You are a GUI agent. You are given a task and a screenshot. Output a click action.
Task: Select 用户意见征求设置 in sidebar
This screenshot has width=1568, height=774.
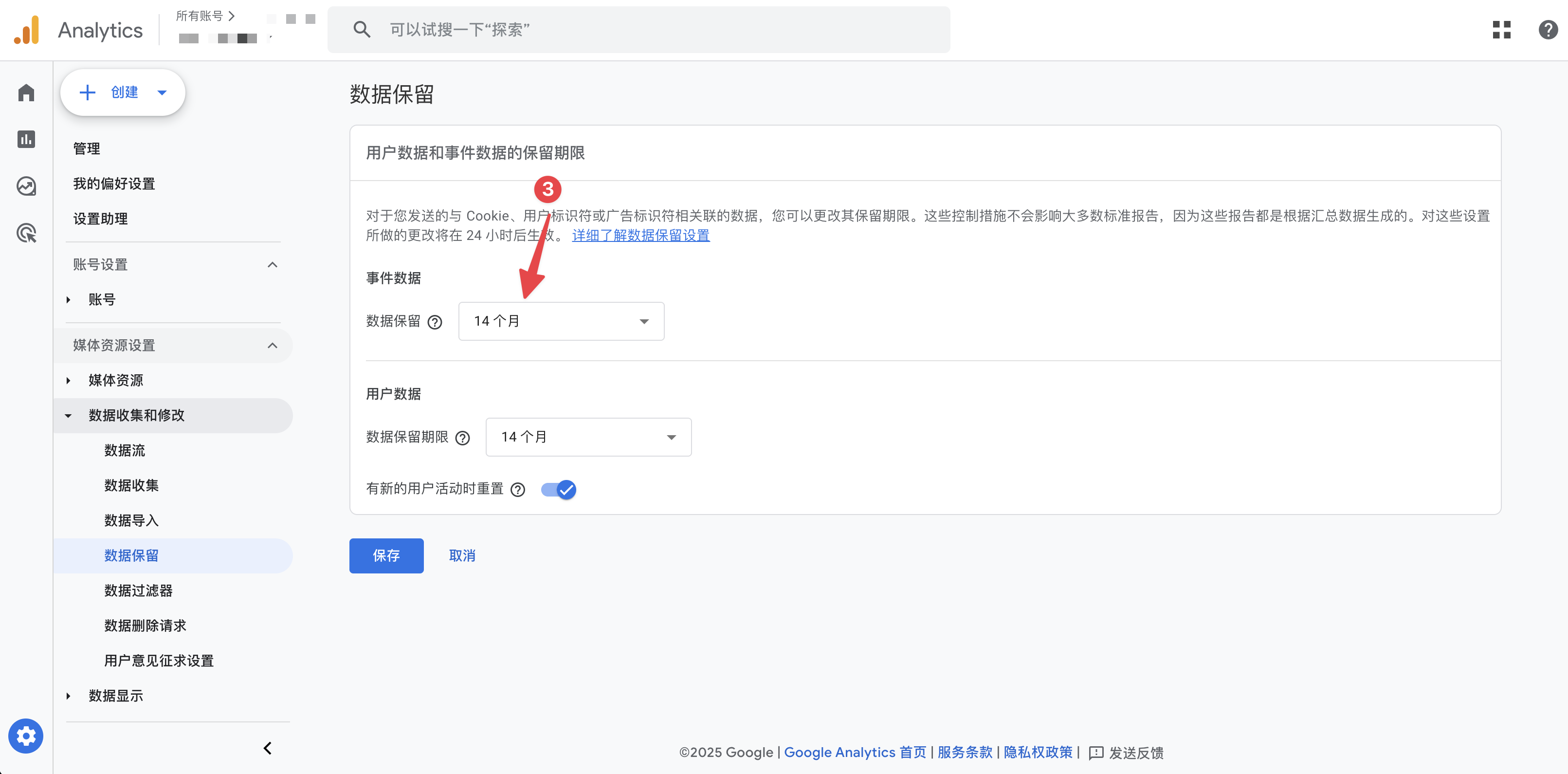[159, 661]
